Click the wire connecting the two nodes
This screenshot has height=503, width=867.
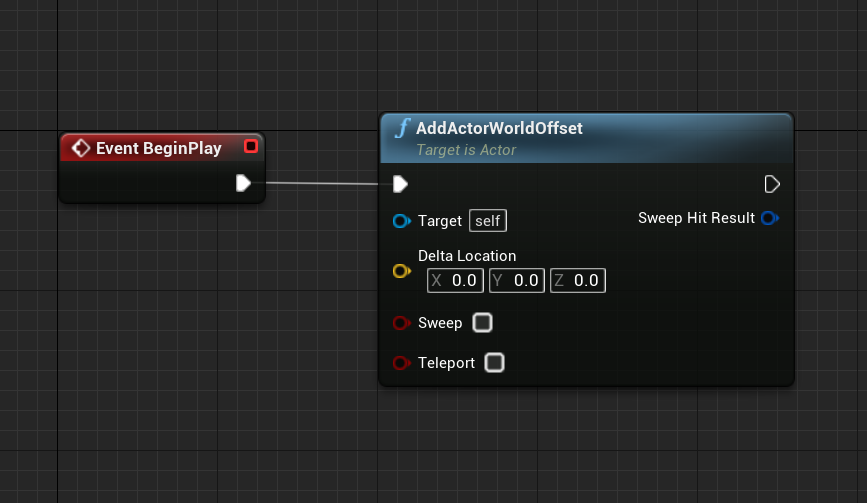pyautogui.click(x=320, y=183)
